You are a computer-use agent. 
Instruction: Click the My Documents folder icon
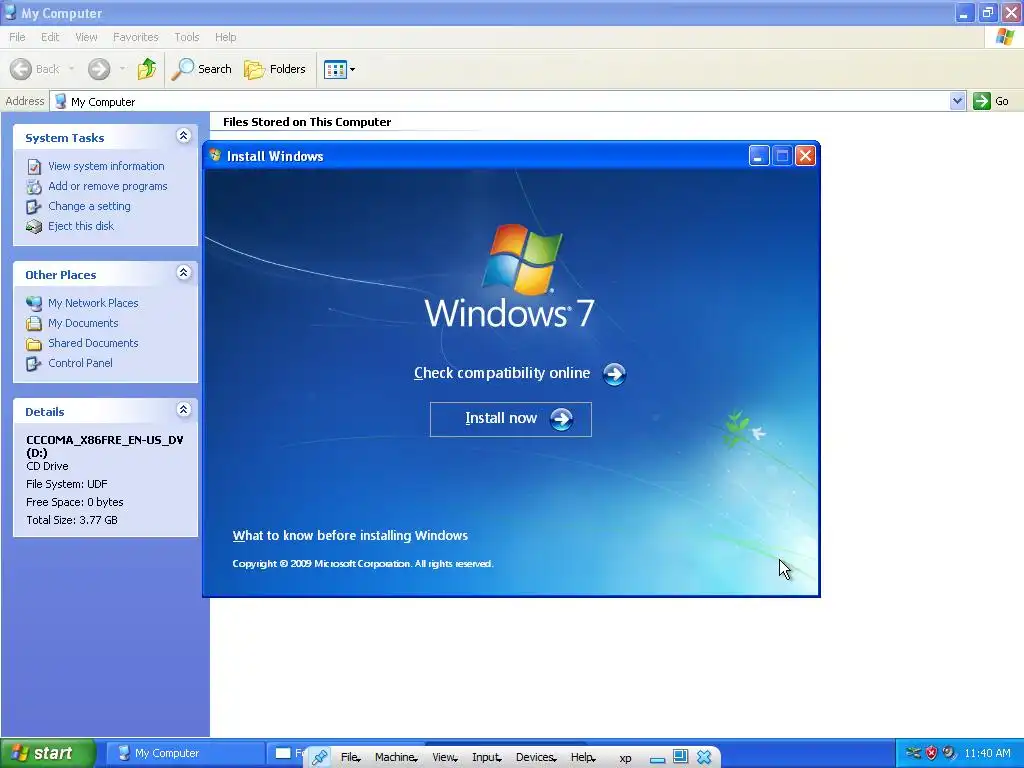coord(34,324)
